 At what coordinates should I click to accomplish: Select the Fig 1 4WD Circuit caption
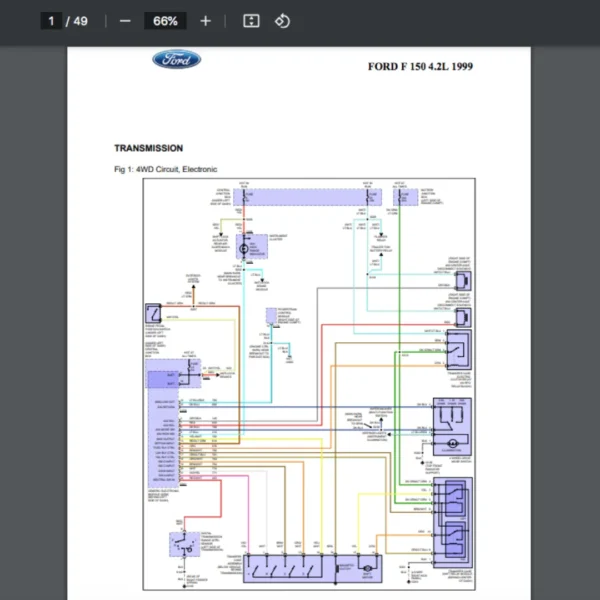pos(165,169)
